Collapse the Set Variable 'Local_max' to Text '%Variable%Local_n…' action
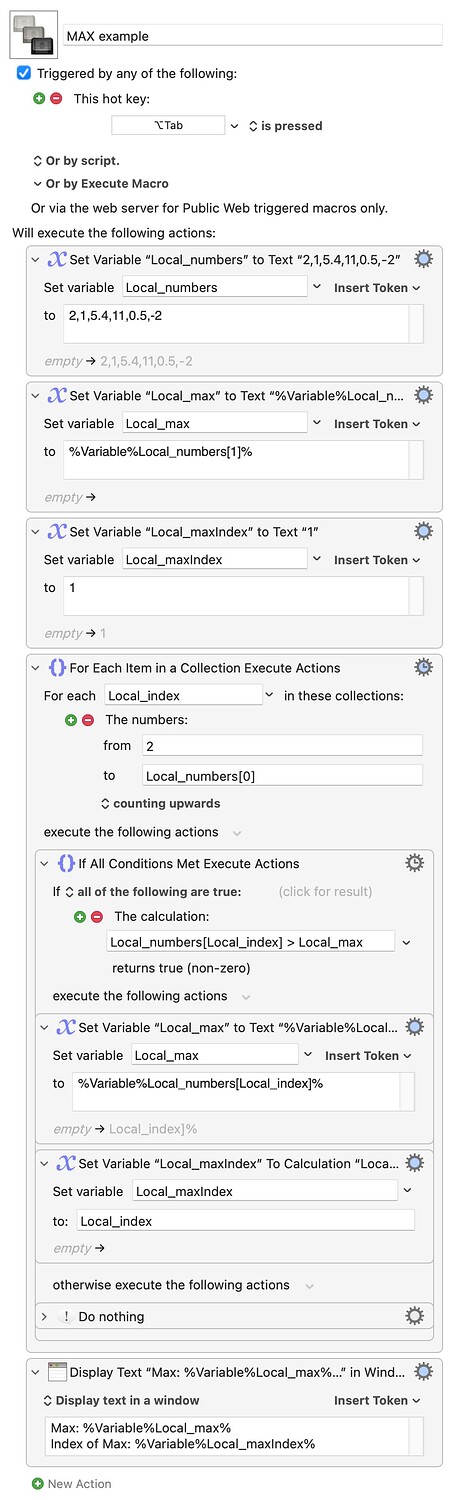The image size is (453, 1500). [38, 396]
